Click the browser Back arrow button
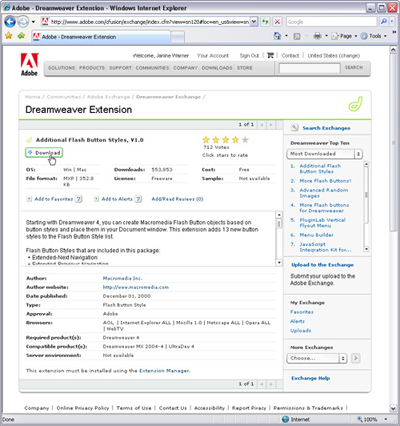Image resolution: width=400 pixels, height=426 pixels. (x=10, y=22)
